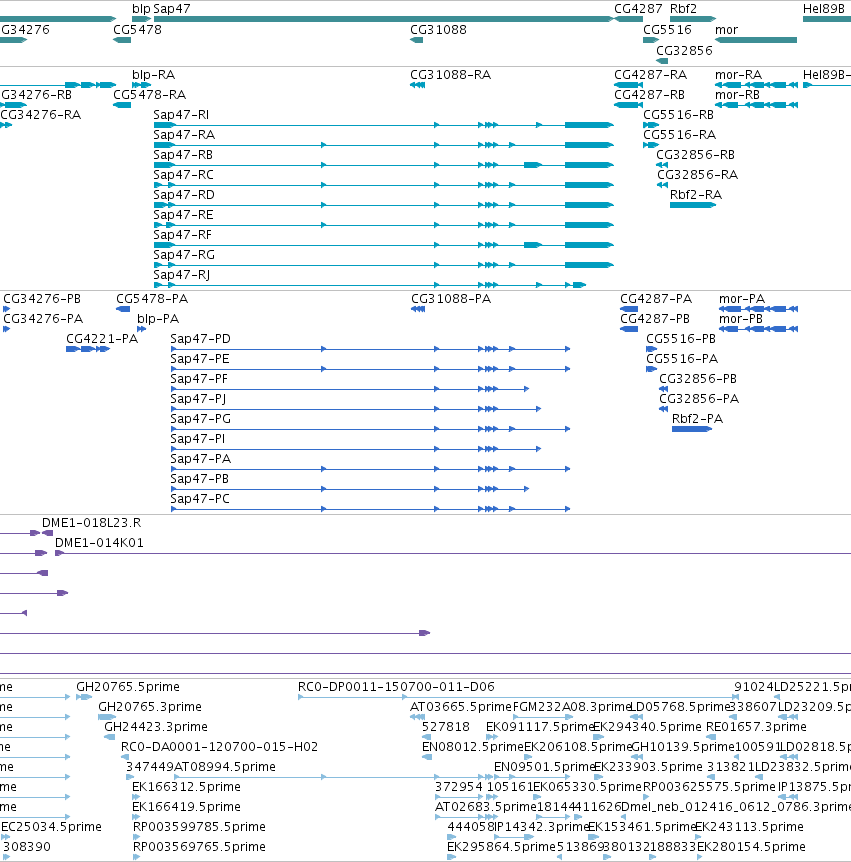Click the mor gene bar
851x862 pixels.
point(756,40)
